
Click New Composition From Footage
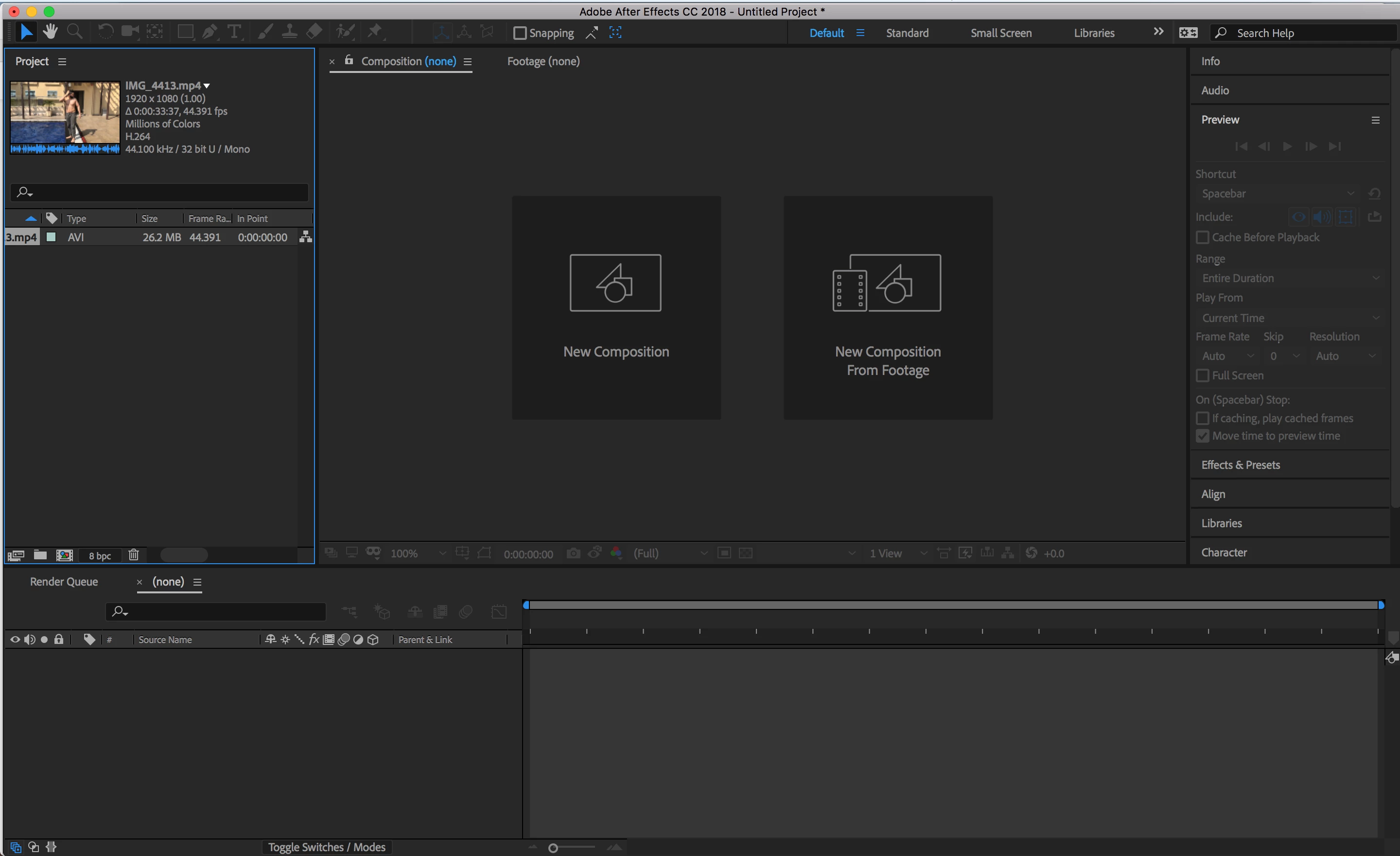click(888, 308)
